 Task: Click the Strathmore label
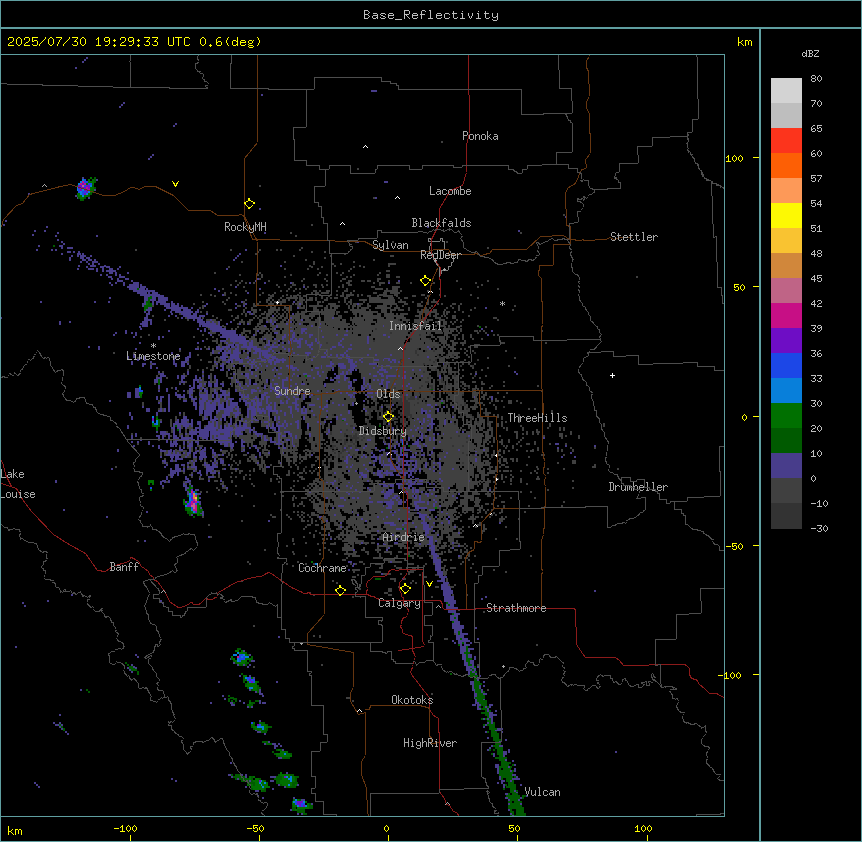[x=516, y=608]
